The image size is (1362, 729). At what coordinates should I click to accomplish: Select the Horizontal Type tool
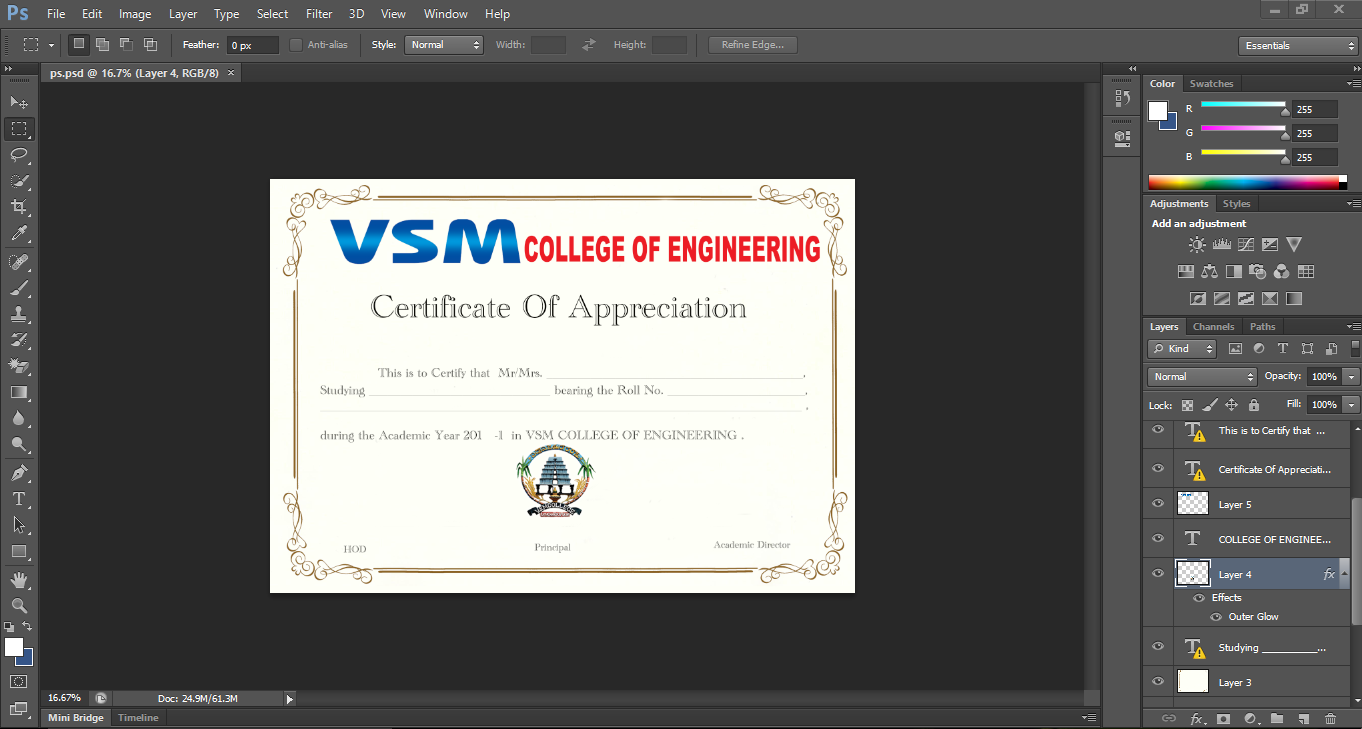pos(18,498)
